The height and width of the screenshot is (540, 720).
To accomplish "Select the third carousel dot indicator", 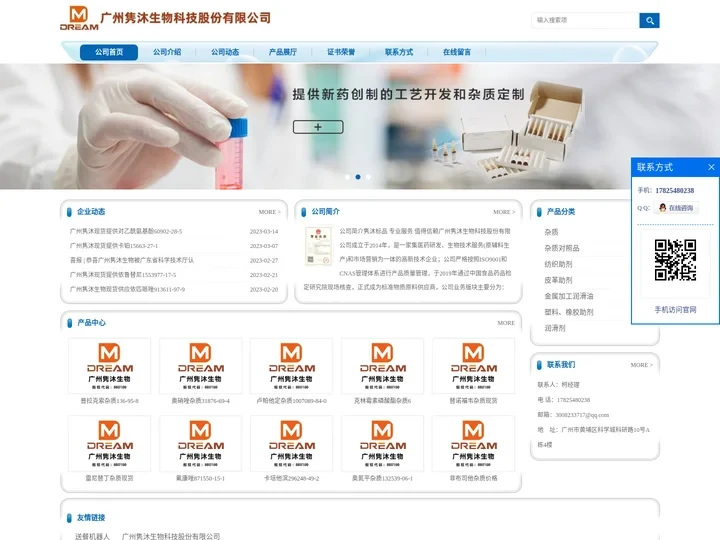I will pyautogui.click(x=368, y=177).
